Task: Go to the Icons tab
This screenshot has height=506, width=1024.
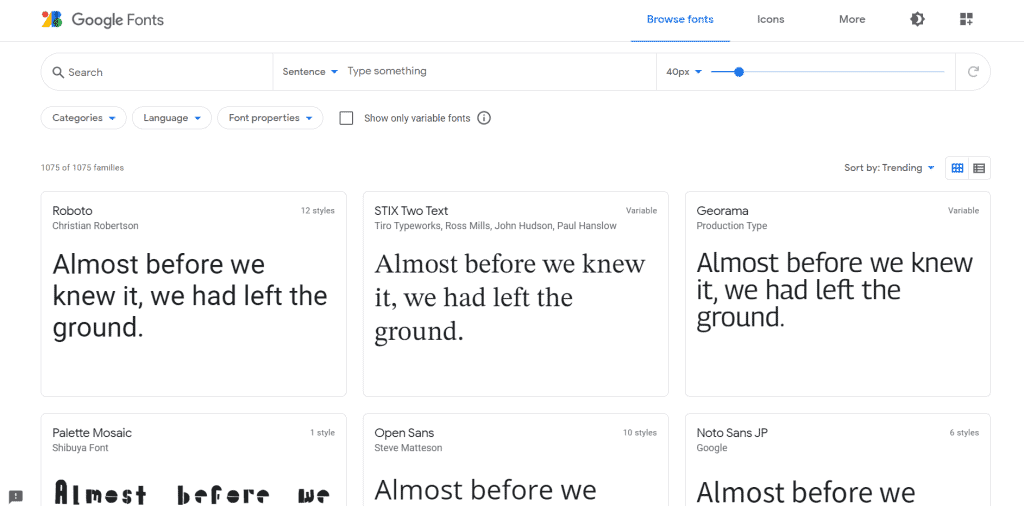Action: (771, 20)
